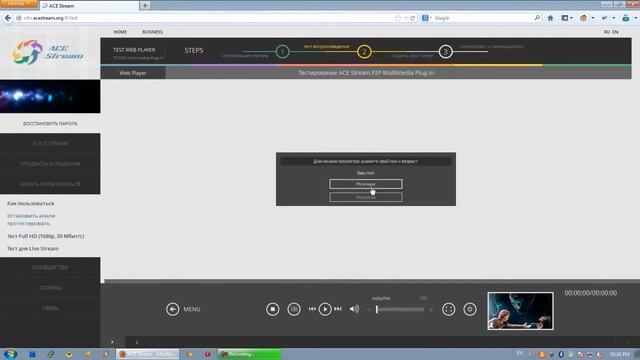Open the Тест для Live Stream link
Viewport: 640px width, 360px height.
pos(33,248)
